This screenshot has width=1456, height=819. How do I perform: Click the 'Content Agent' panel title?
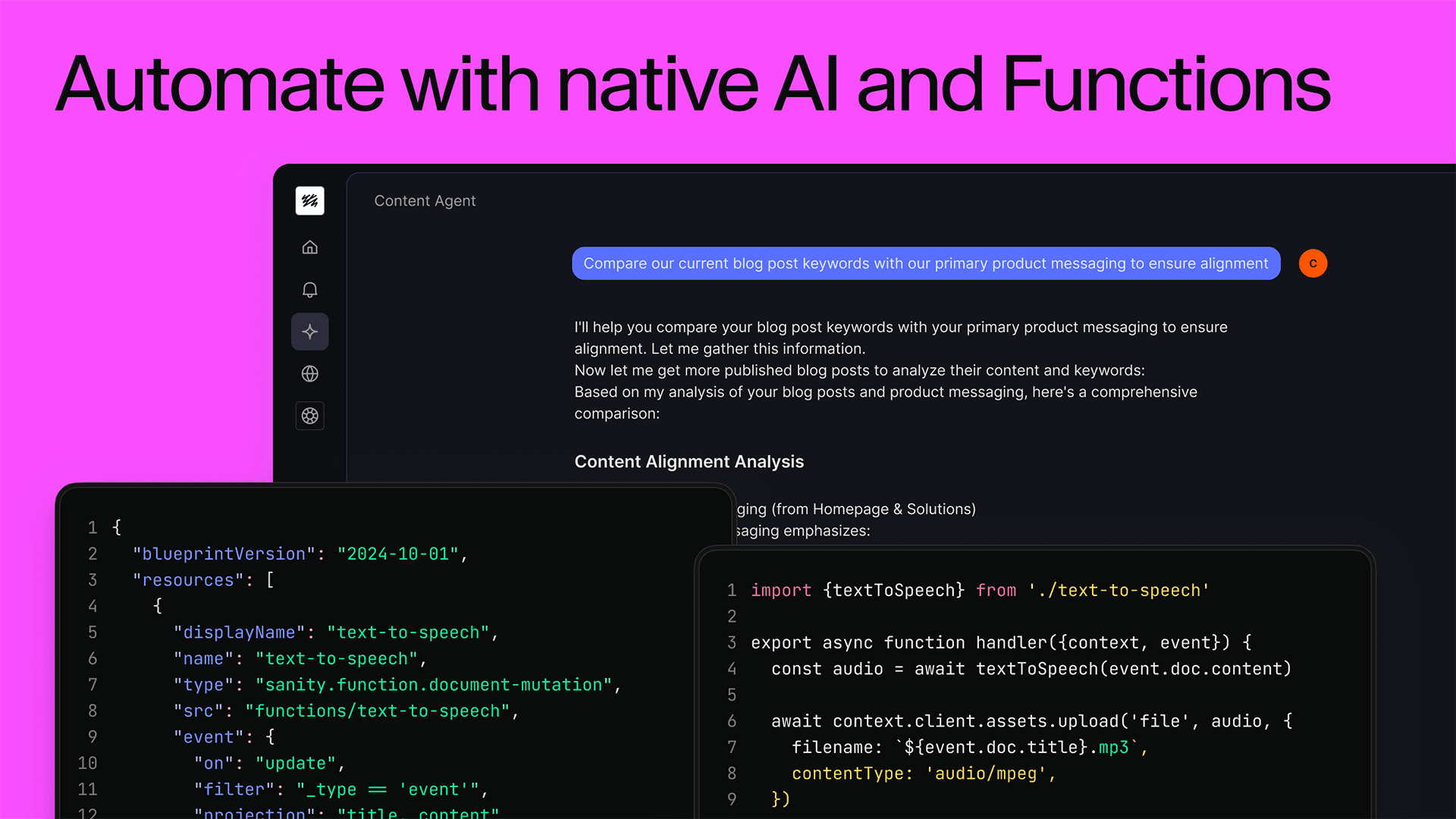coord(425,201)
